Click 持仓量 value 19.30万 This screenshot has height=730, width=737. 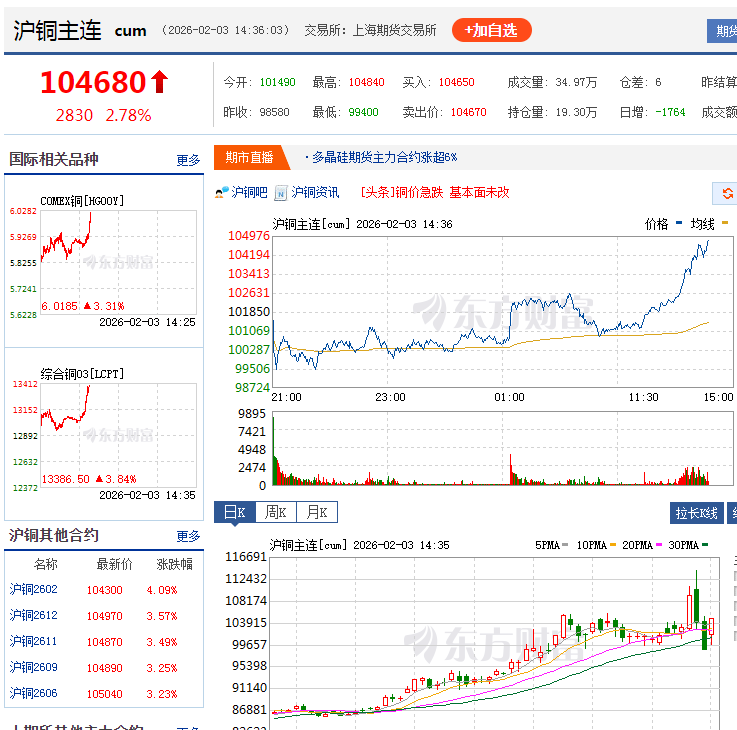pyautogui.click(x=576, y=112)
